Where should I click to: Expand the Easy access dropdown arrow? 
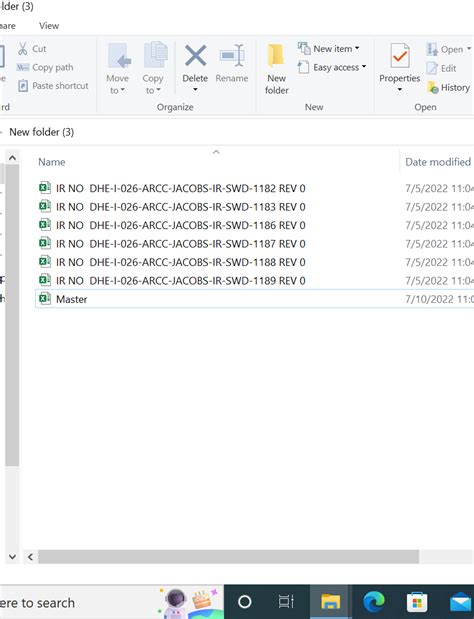[364, 66]
